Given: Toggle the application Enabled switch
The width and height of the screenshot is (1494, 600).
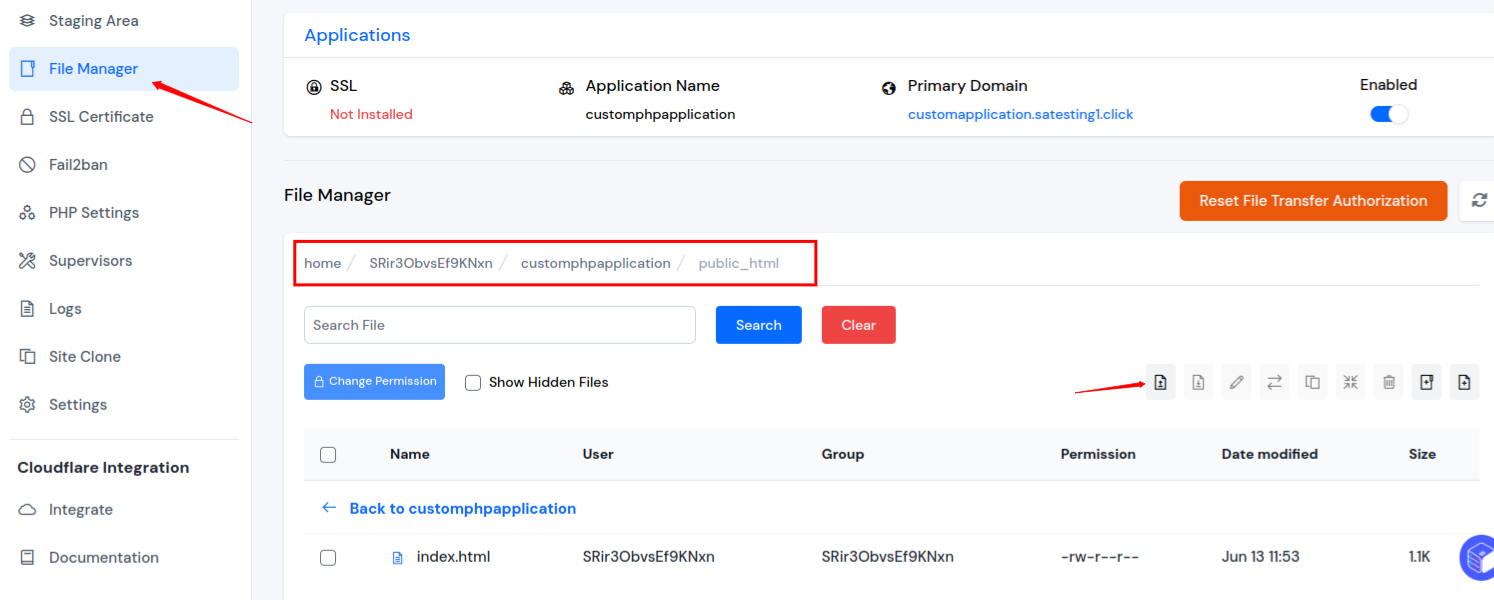Looking at the screenshot, I should click(x=1388, y=114).
